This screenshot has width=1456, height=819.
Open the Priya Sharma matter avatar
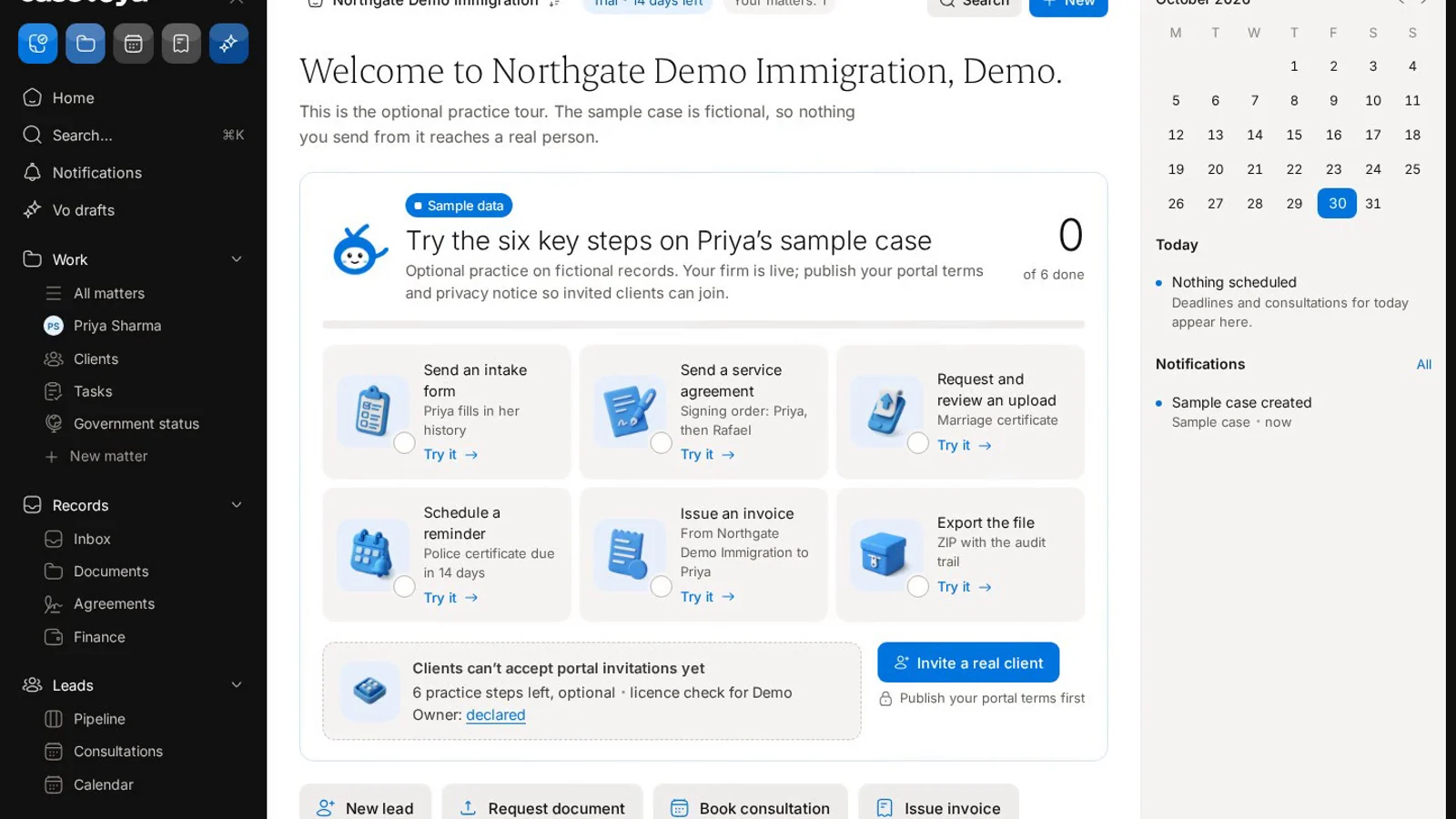coord(54,326)
